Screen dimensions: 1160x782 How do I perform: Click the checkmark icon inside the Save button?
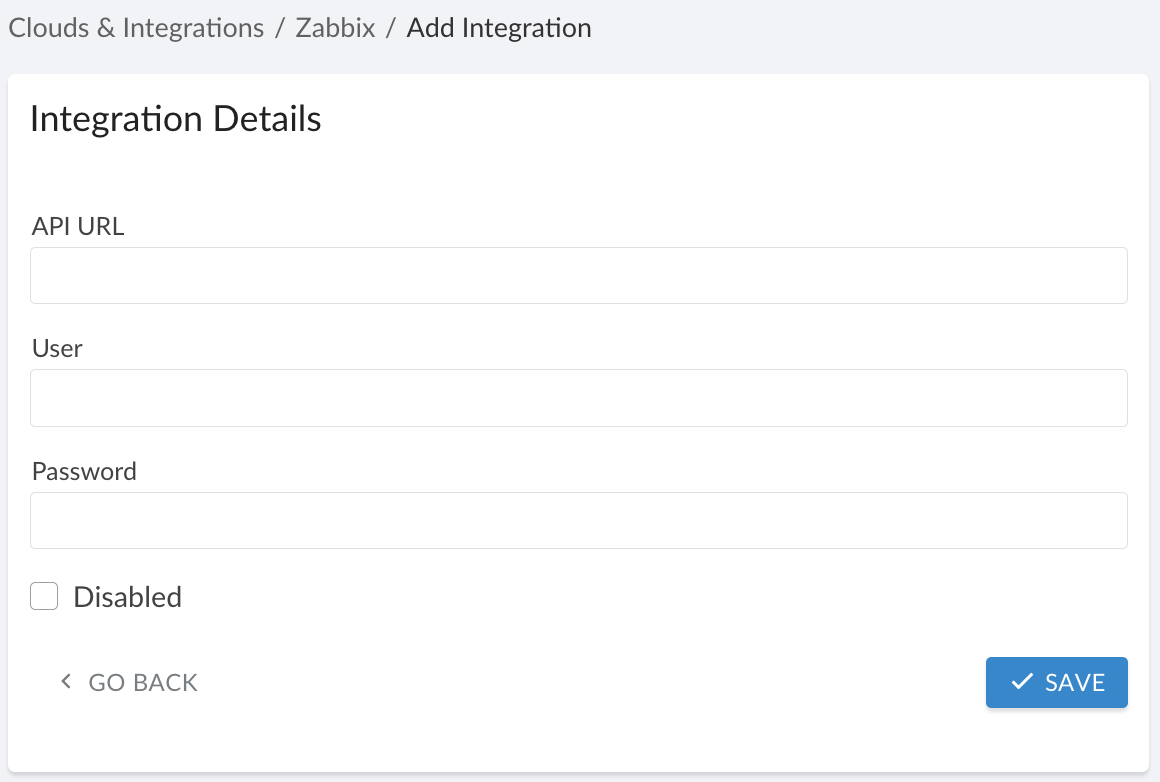point(1021,682)
